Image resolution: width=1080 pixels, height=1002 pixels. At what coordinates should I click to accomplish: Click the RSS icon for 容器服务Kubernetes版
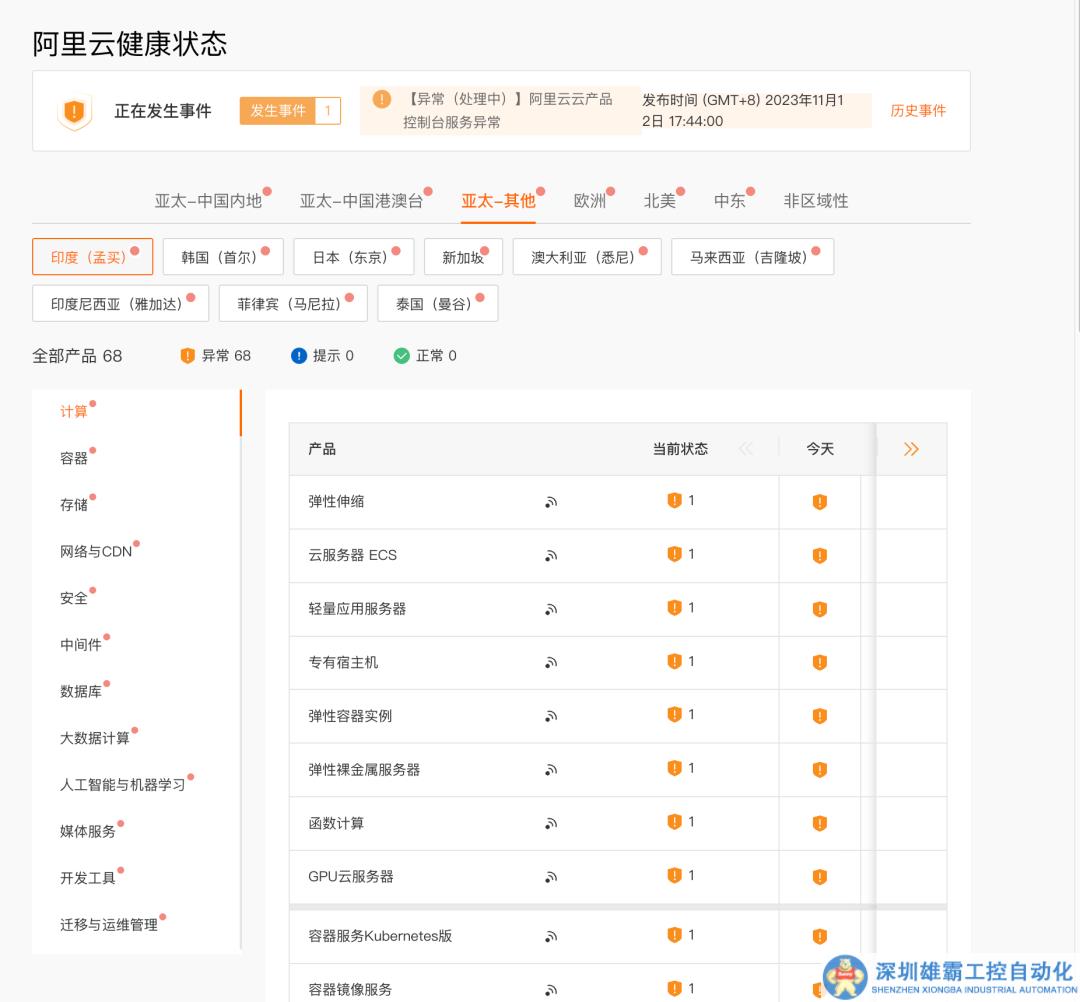[x=551, y=936]
